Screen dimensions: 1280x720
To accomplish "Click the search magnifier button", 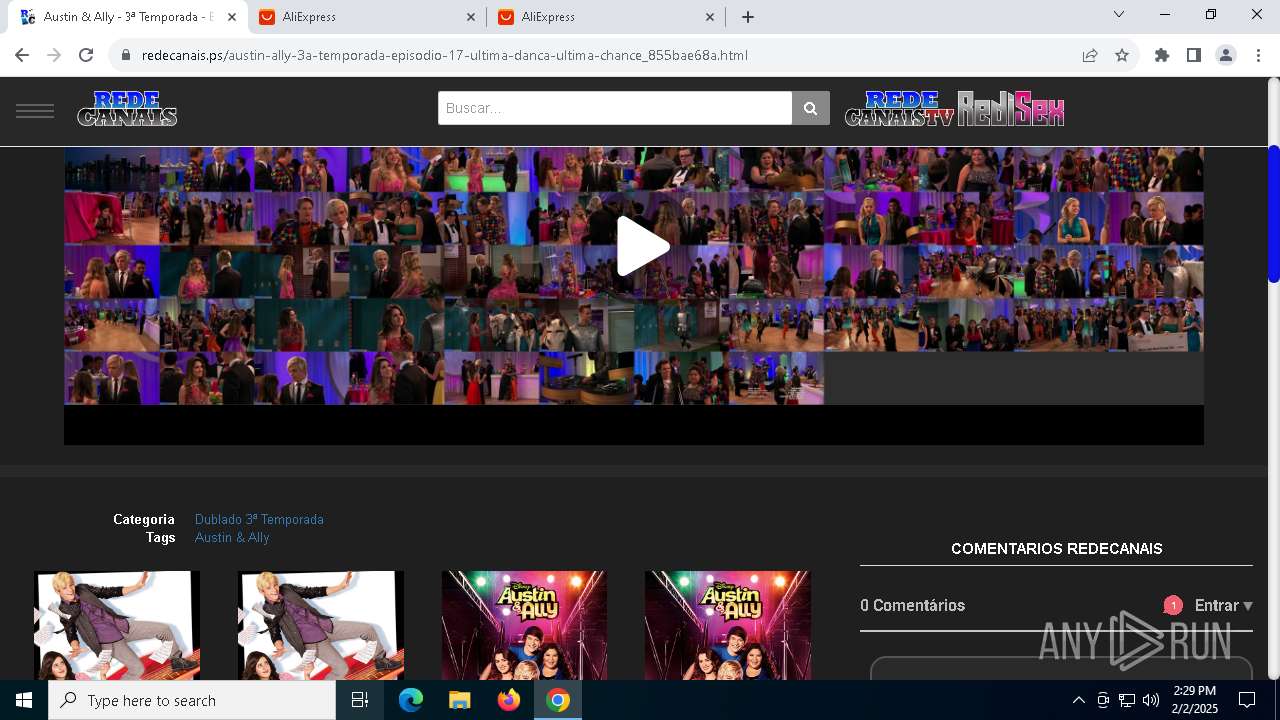I will coord(811,108).
